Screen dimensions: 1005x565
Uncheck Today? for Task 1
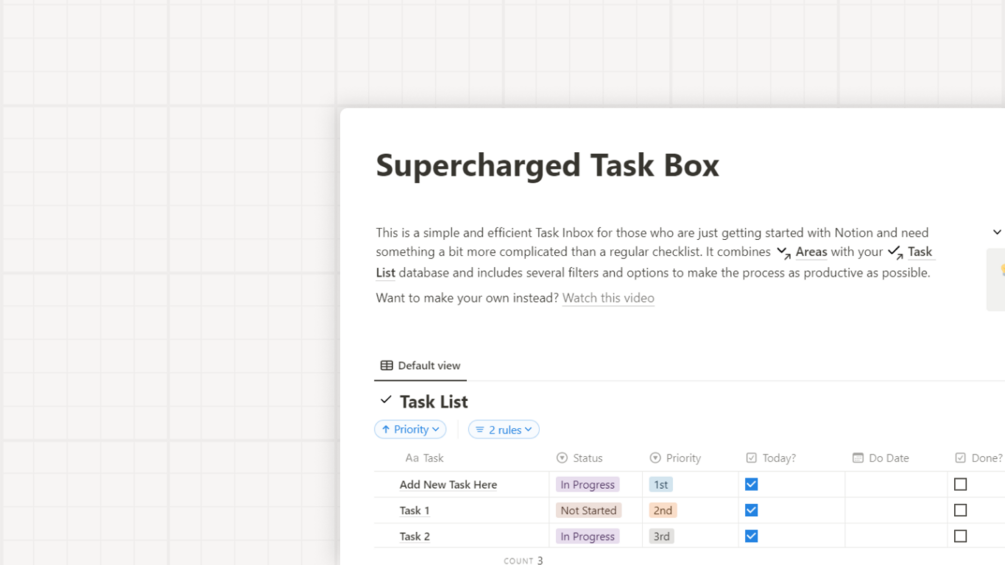click(751, 510)
